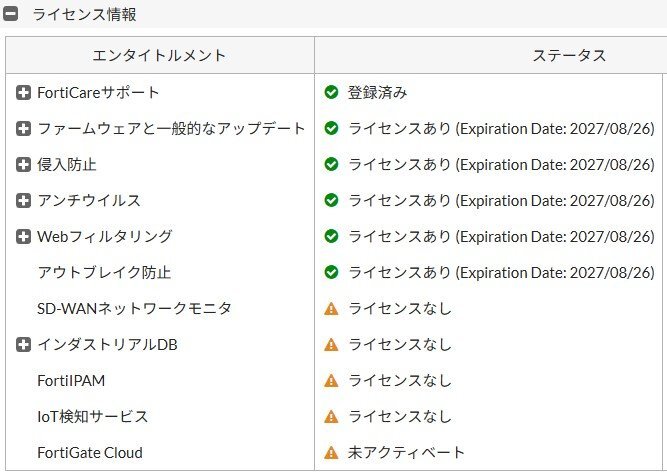Click green check icon for アンチウイルス license
This screenshot has width=667, height=473.
[332, 201]
